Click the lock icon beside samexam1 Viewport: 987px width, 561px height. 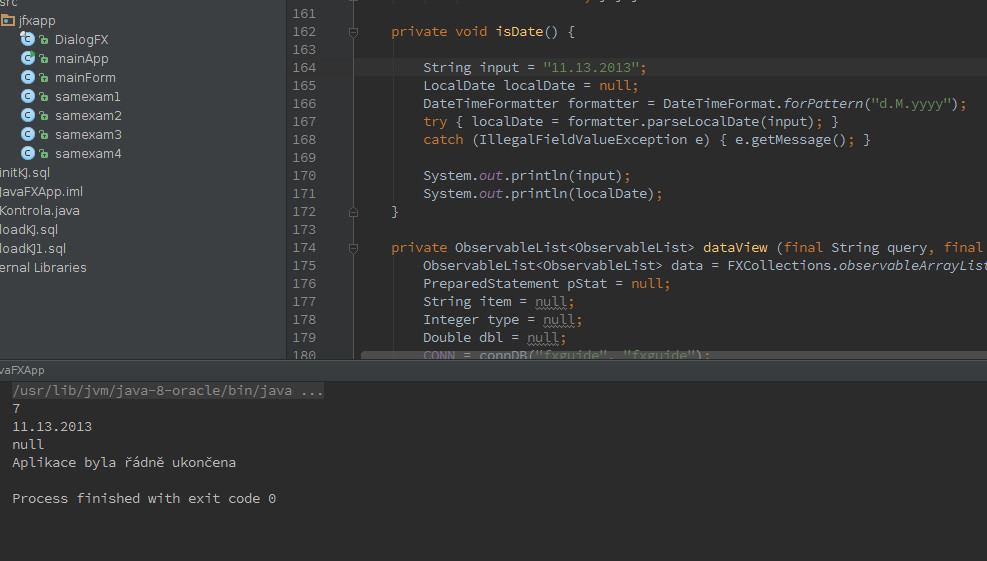click(x=43, y=96)
